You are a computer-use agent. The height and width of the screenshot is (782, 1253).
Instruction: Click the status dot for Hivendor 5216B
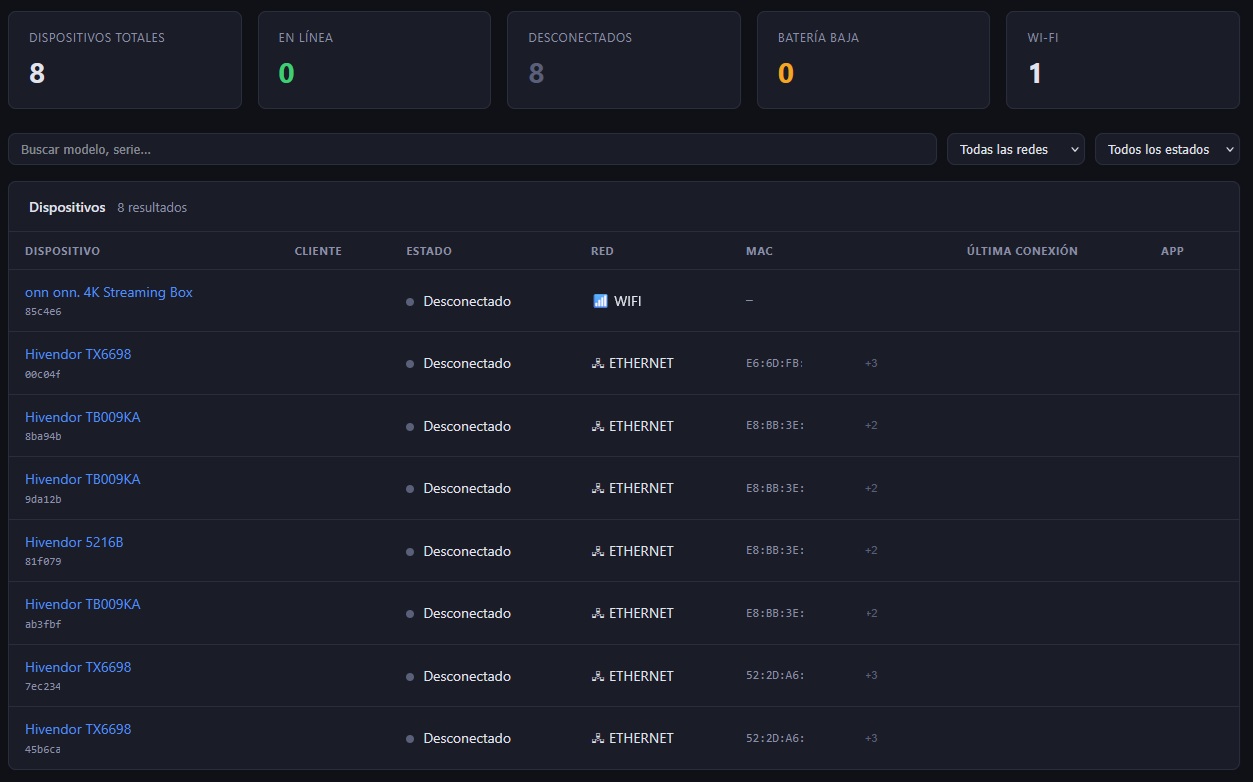pos(410,552)
